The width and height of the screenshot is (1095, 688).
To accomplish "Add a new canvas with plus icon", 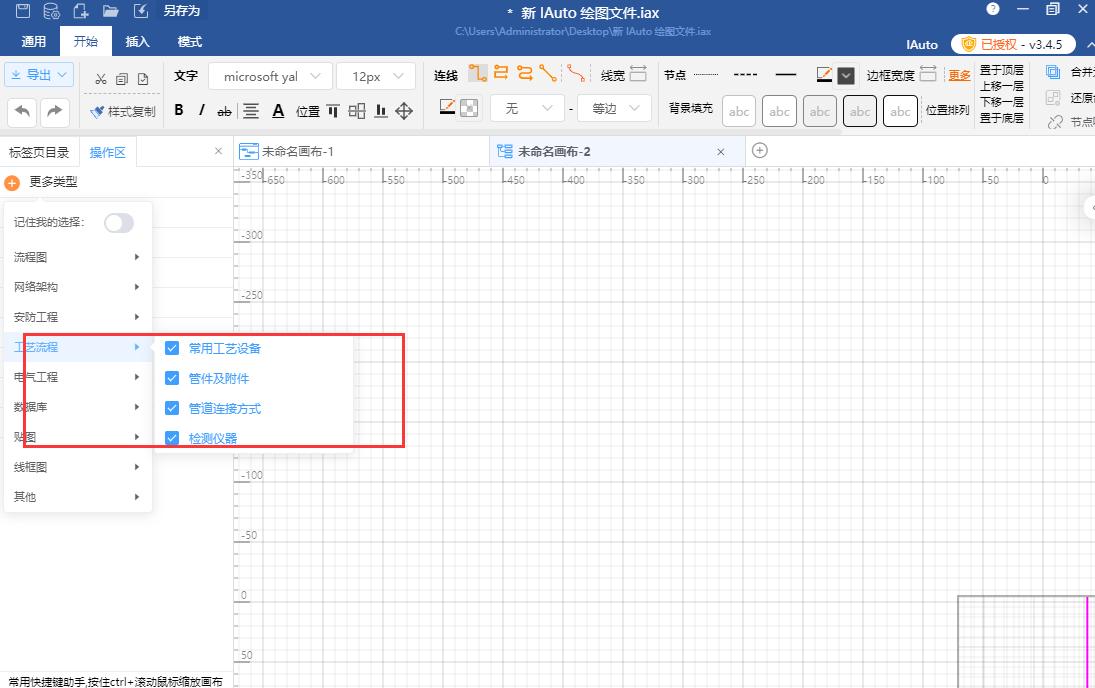I will pos(760,150).
